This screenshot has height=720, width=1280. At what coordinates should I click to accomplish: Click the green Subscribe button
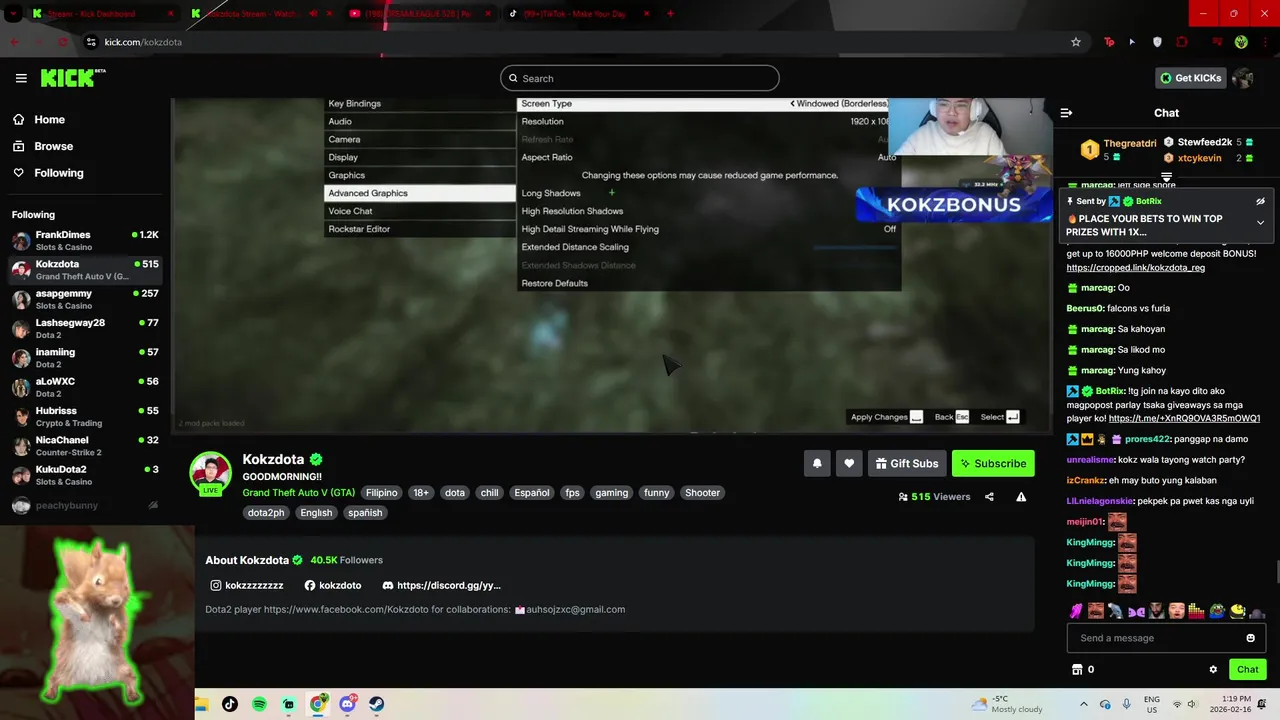point(993,463)
